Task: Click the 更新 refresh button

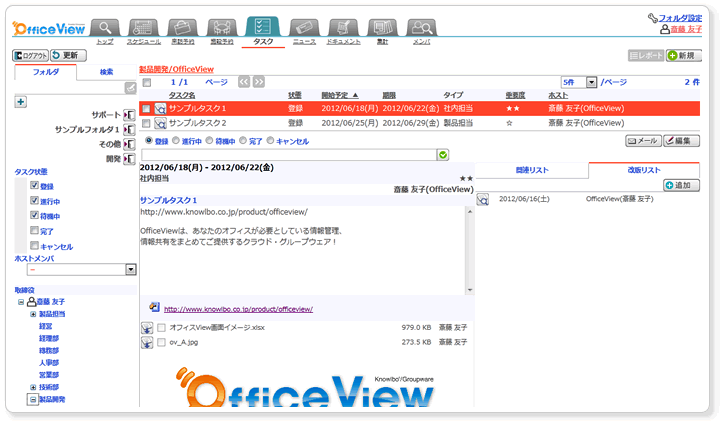Action: point(68,56)
